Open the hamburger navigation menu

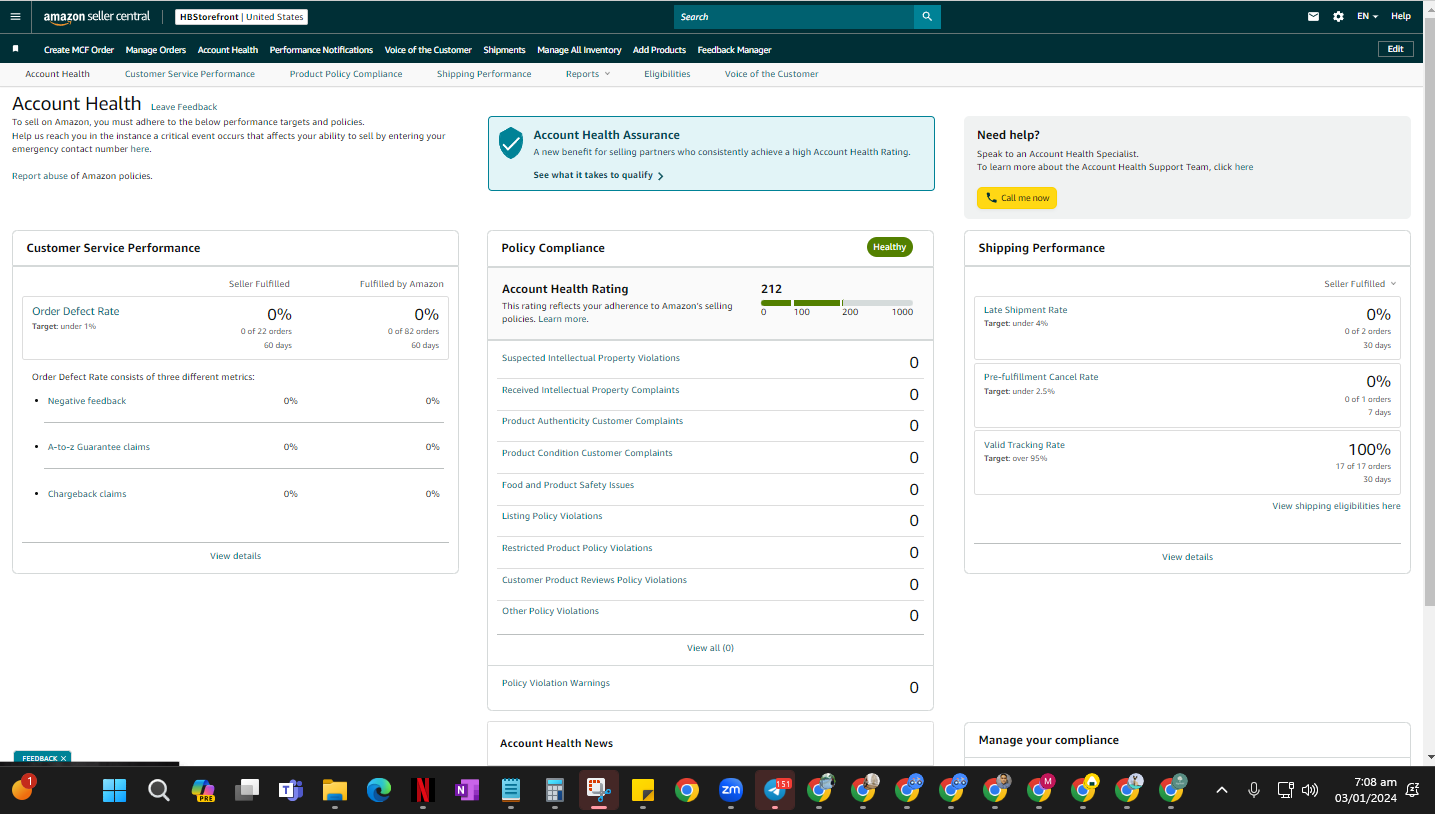(15, 16)
